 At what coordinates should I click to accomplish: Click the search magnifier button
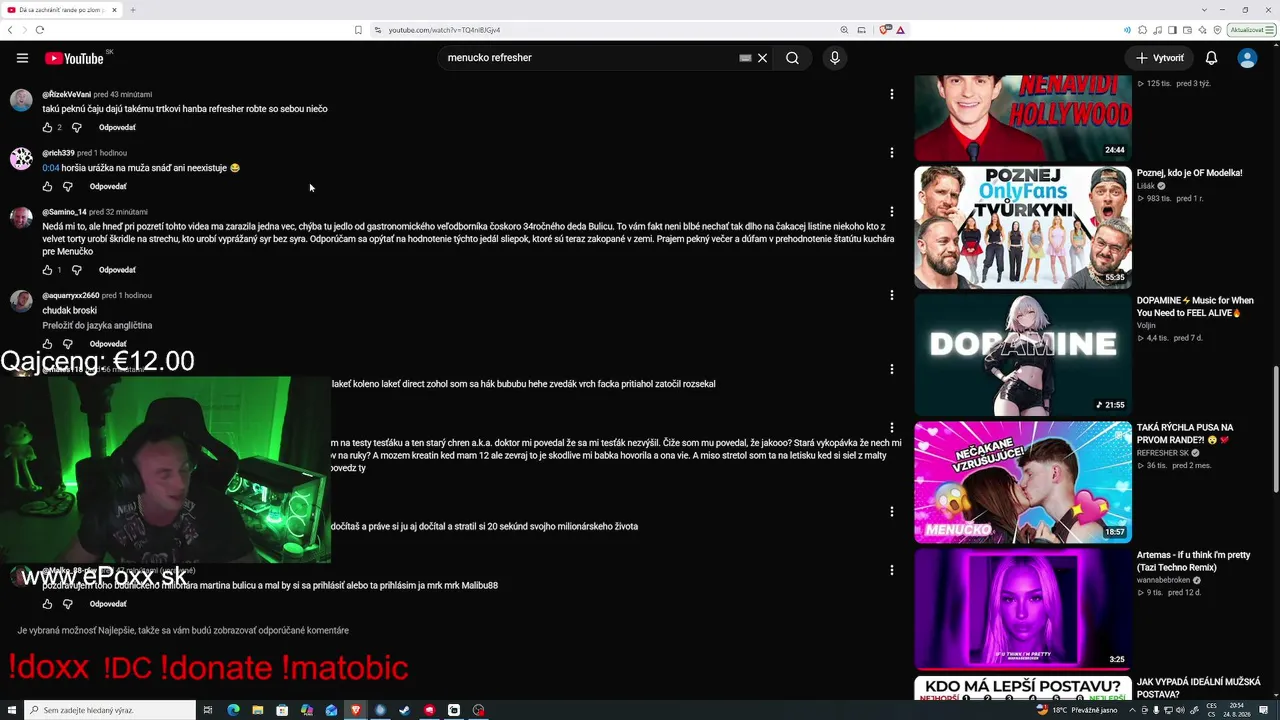click(x=792, y=58)
